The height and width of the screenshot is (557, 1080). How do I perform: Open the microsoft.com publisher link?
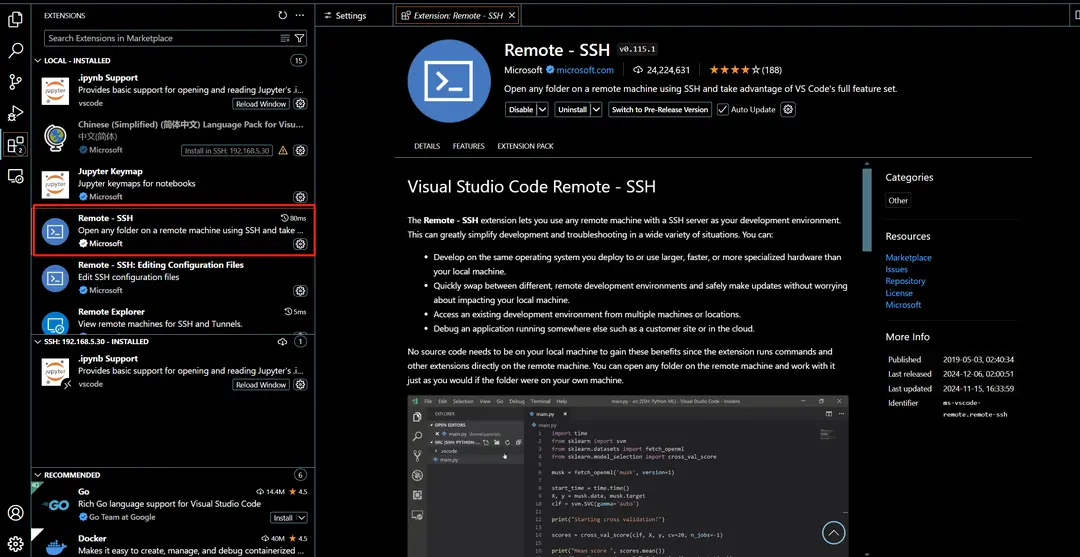click(585, 70)
